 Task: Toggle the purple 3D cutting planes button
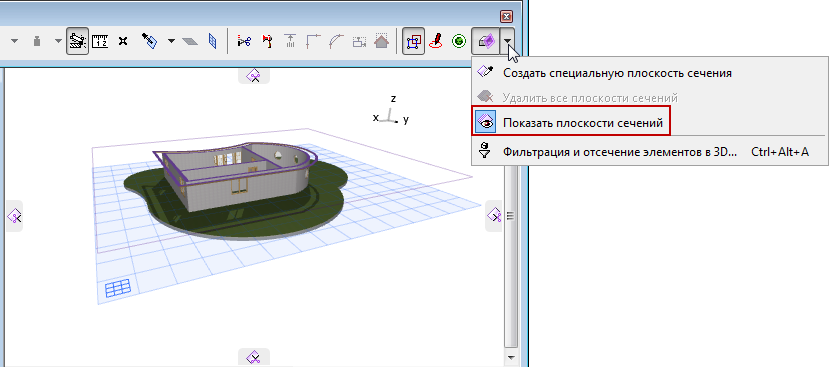click(x=486, y=41)
